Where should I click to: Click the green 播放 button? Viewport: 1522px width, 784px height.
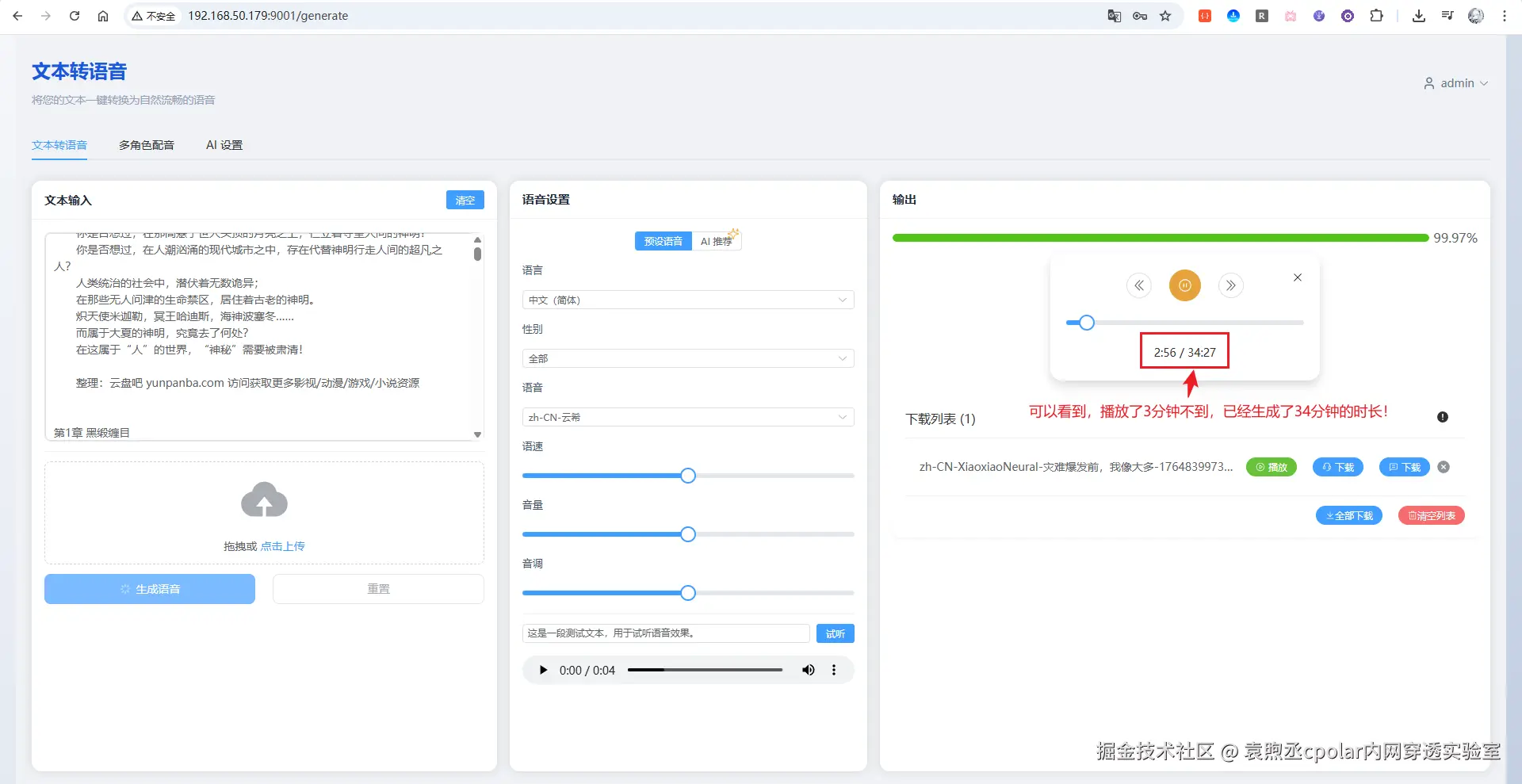click(1272, 467)
